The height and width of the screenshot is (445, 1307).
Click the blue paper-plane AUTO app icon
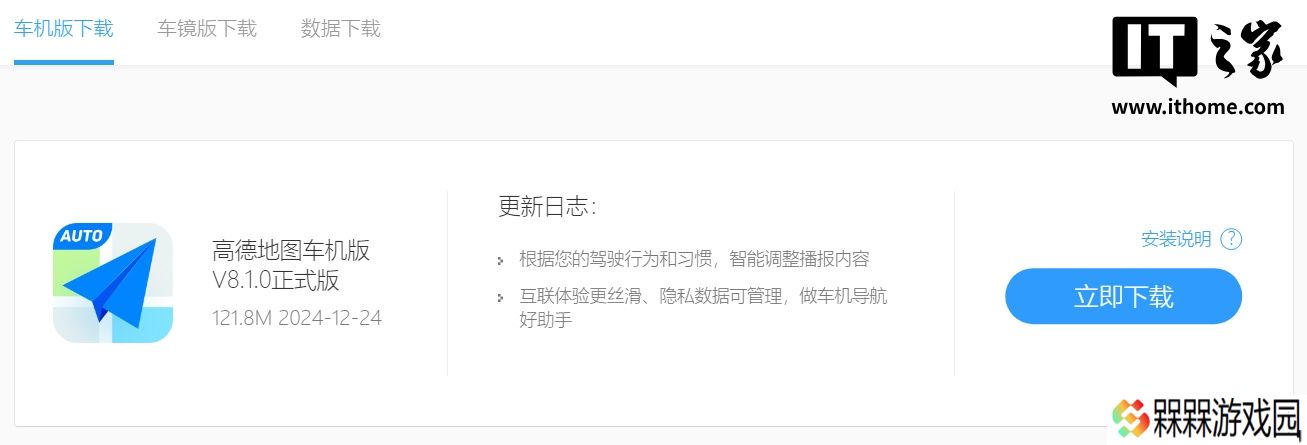113,283
